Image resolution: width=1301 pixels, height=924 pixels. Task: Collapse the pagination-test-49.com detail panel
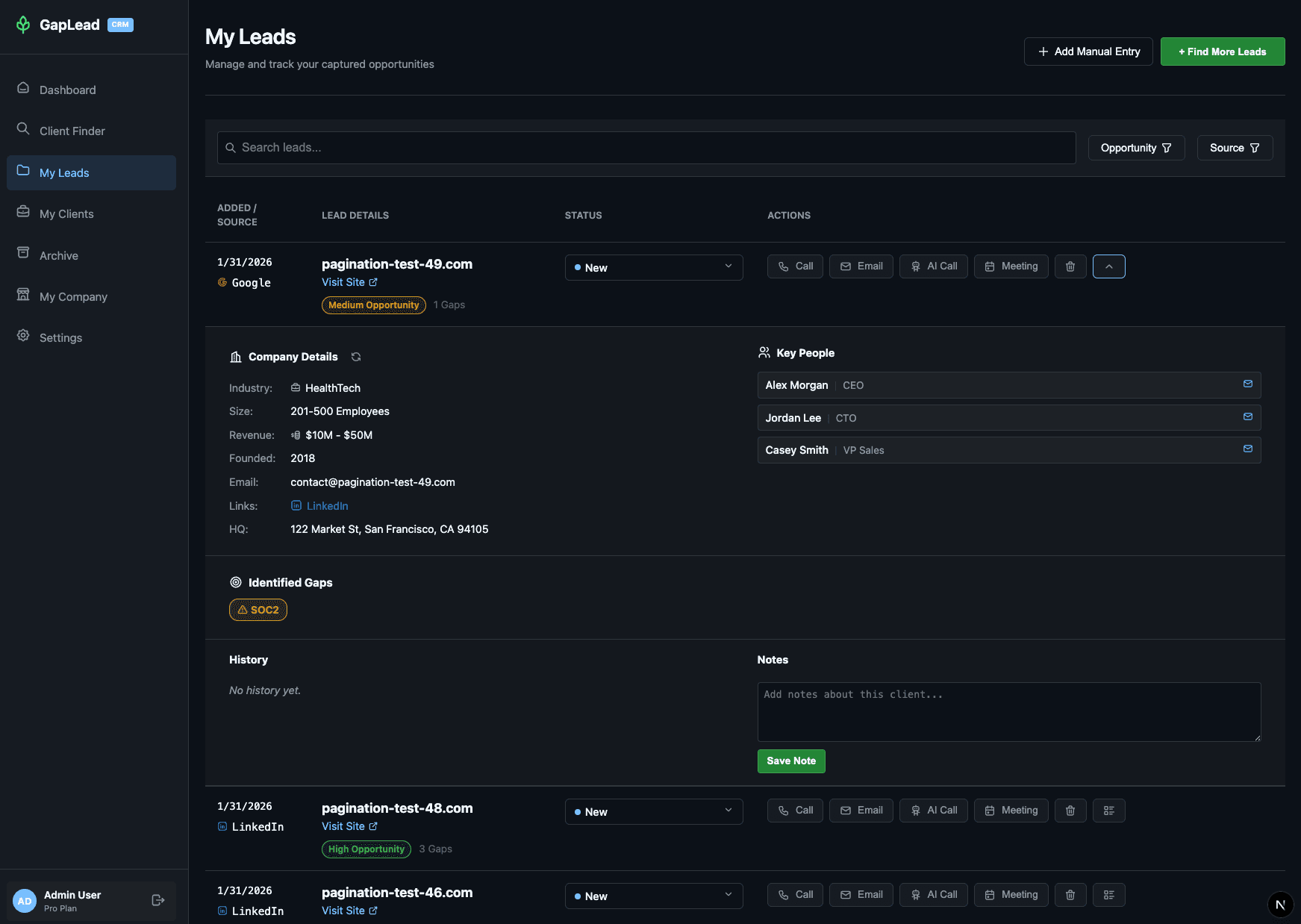(1109, 266)
